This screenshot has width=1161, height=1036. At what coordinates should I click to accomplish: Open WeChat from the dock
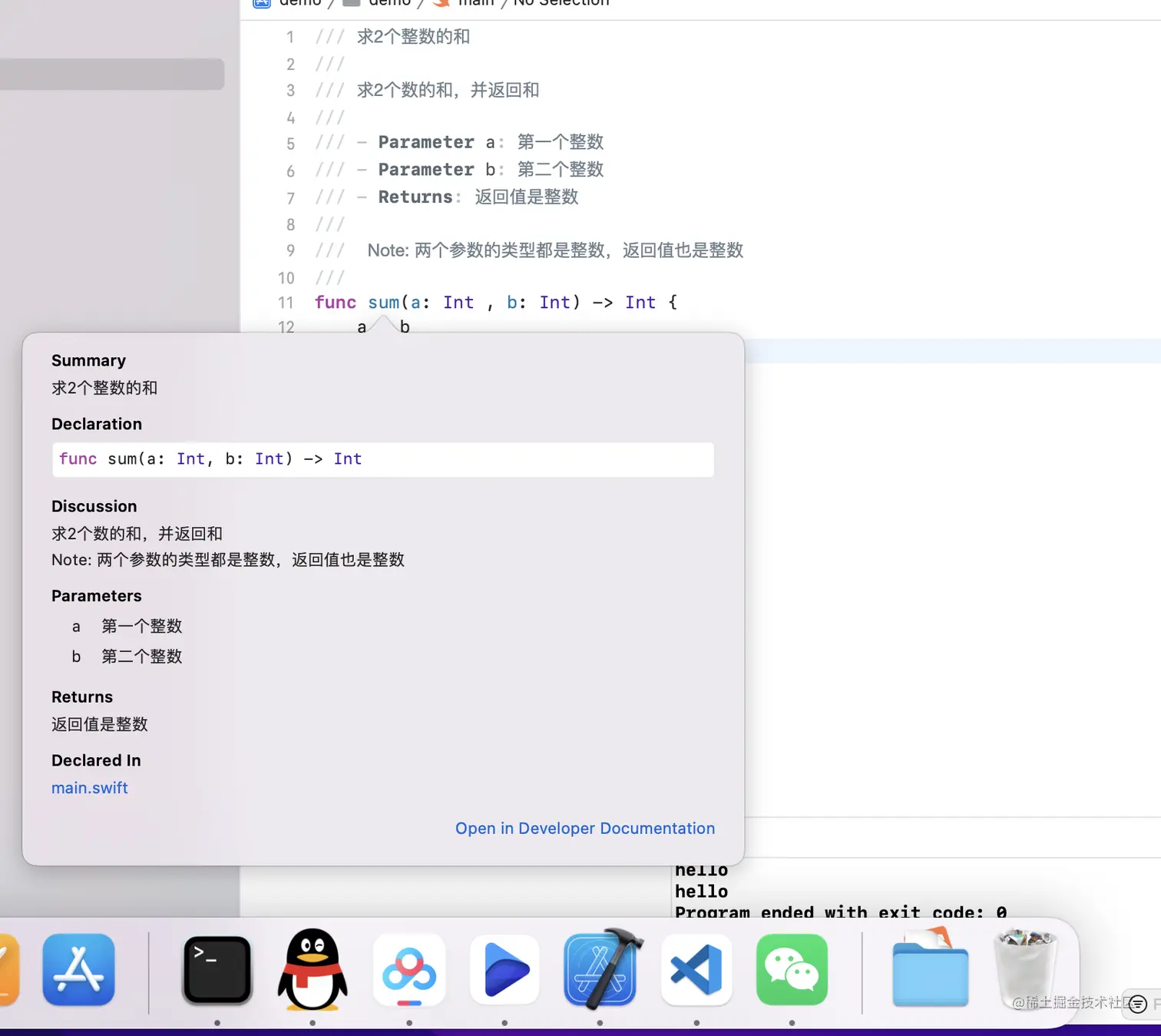coord(792,969)
